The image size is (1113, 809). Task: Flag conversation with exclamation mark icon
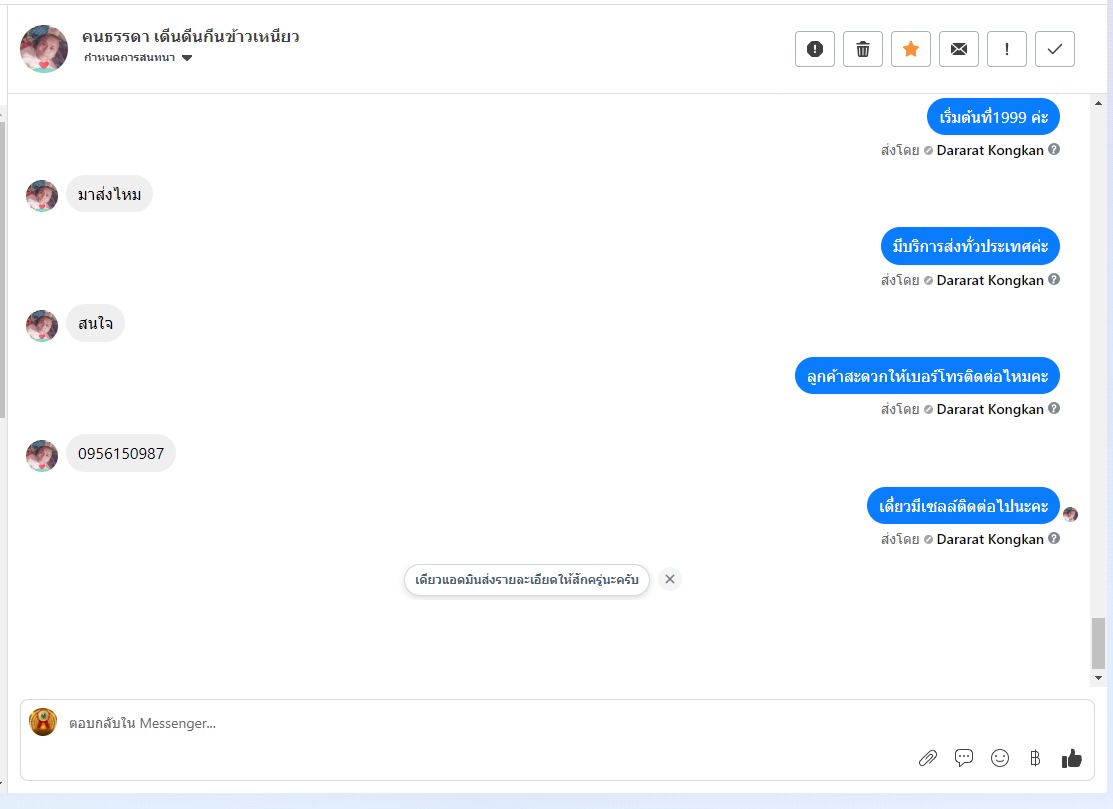[1007, 49]
